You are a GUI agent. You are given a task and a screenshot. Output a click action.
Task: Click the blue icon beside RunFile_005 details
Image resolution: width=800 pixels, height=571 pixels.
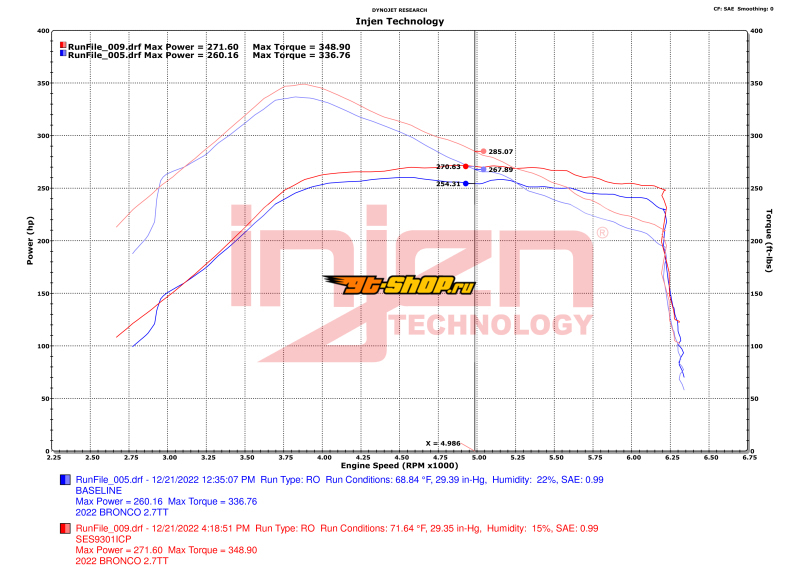point(66,480)
